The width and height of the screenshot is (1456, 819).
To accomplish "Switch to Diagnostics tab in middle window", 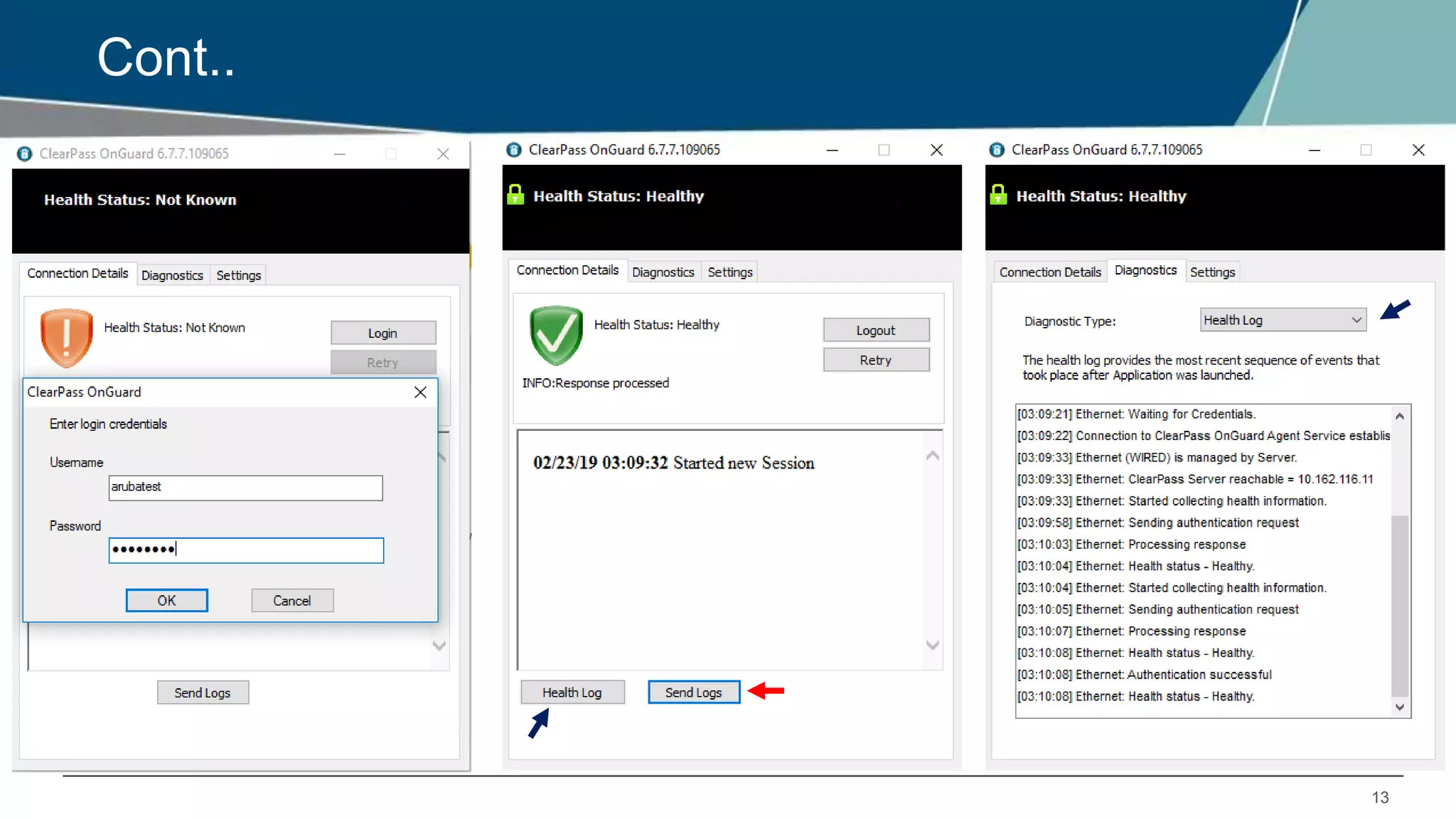I will click(663, 272).
